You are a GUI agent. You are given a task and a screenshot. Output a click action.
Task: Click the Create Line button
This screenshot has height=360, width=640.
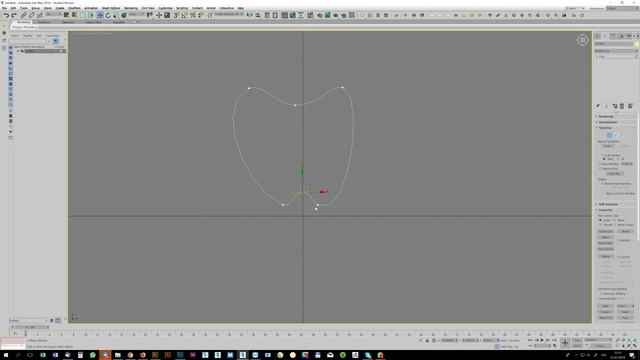coord(606,231)
